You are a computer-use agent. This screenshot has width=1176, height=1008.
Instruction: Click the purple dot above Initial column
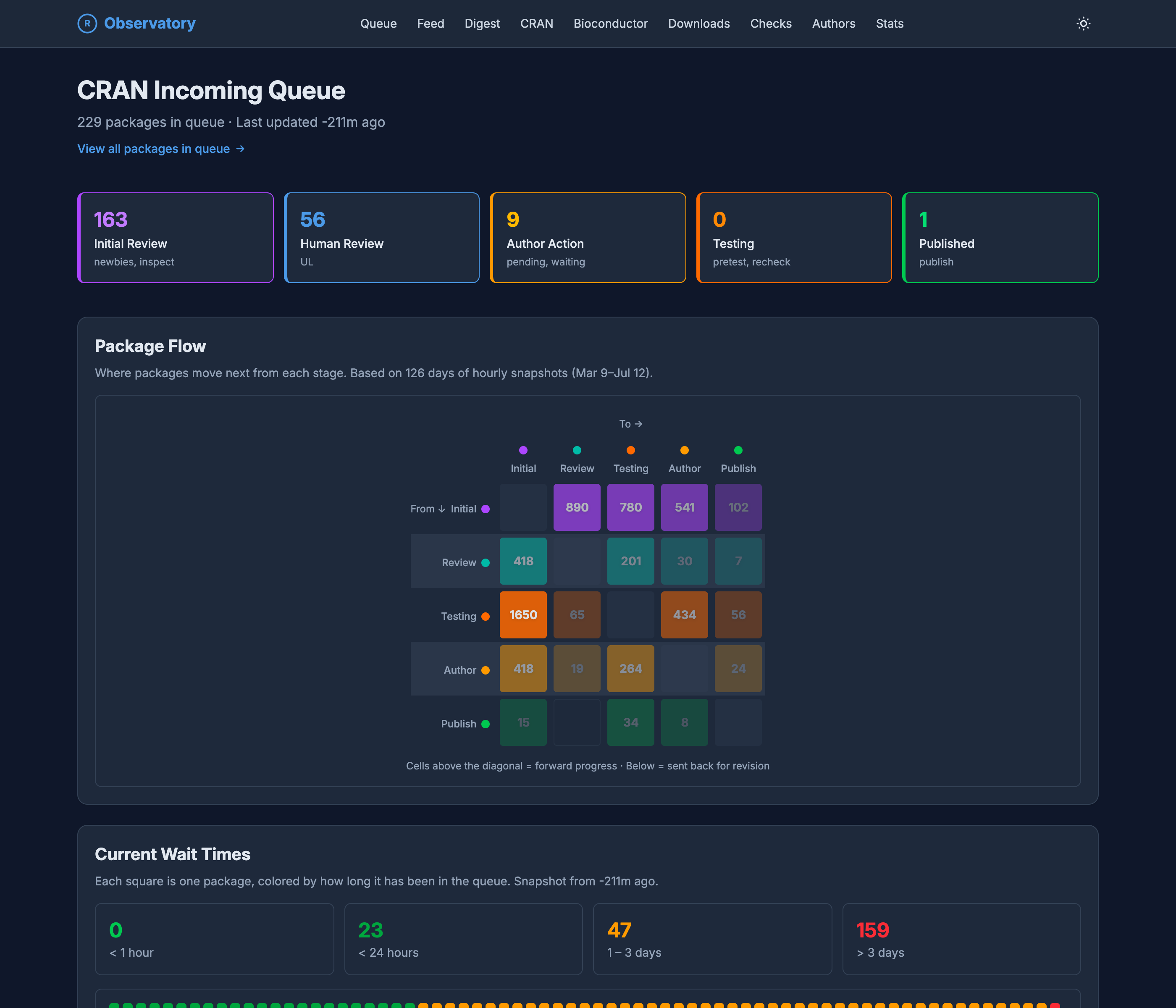(523, 450)
